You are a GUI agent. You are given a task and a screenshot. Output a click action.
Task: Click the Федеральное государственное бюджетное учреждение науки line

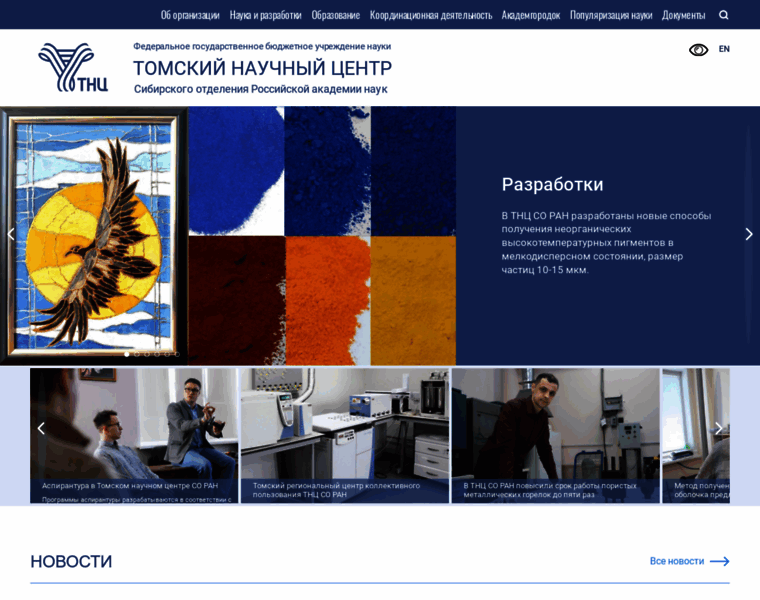[262, 47]
